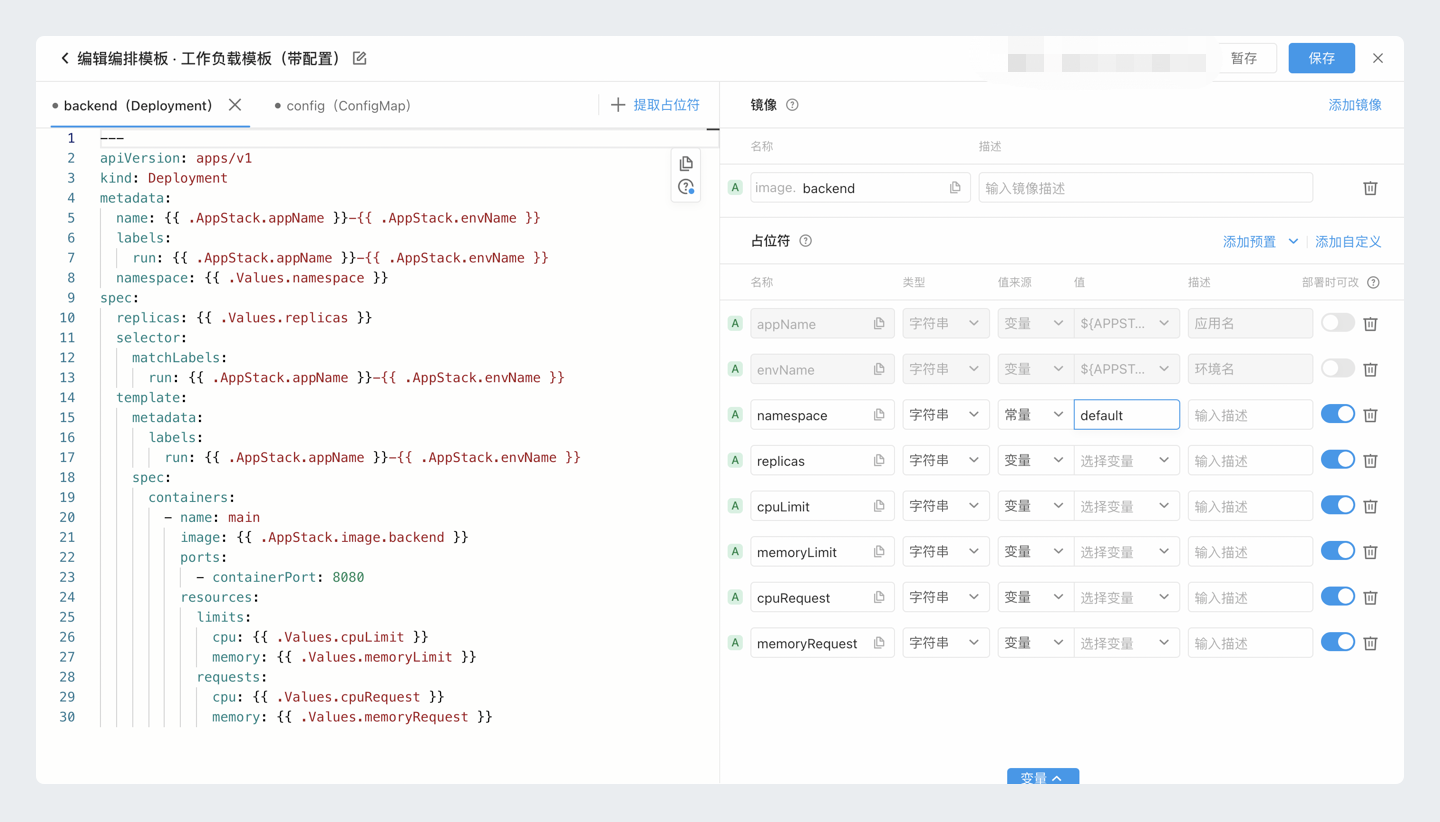The image size is (1440, 822).
Task: Click help icon beside 部署时可改 column
Action: (x=1373, y=282)
